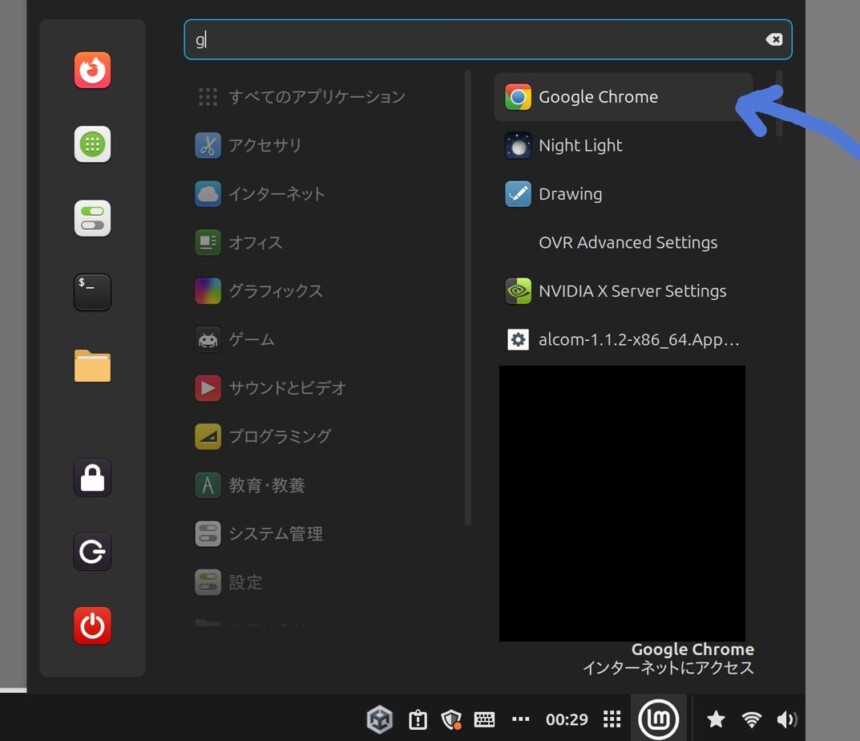Click the results list scrollbar
This screenshot has width=860, height=741.
click(779, 103)
